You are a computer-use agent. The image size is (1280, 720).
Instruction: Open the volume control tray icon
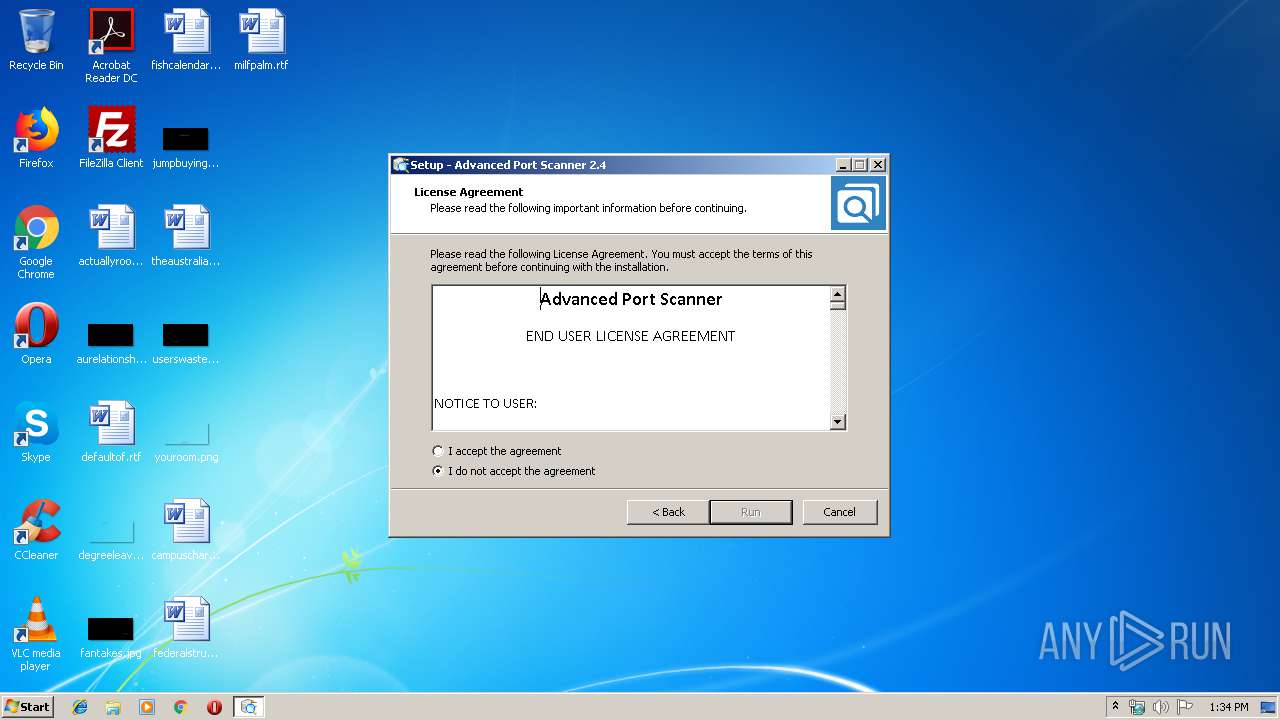[1161, 707]
